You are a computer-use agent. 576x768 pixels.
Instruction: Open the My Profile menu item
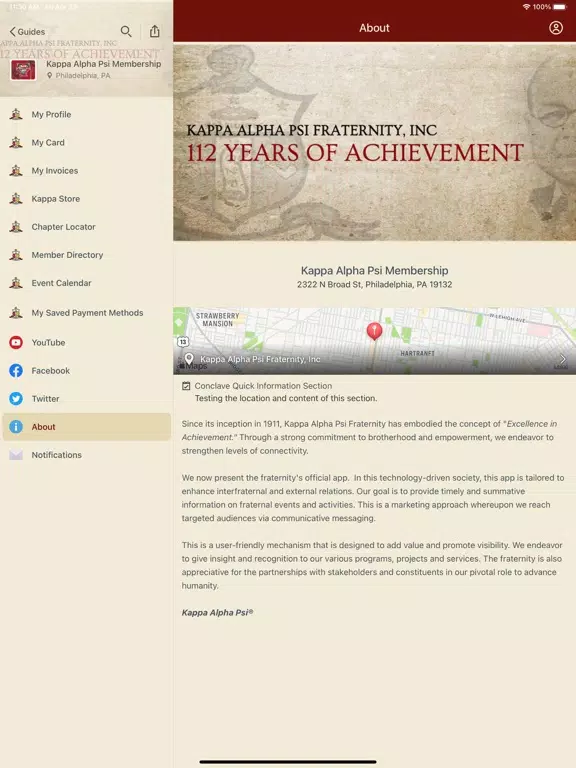[x=51, y=115]
